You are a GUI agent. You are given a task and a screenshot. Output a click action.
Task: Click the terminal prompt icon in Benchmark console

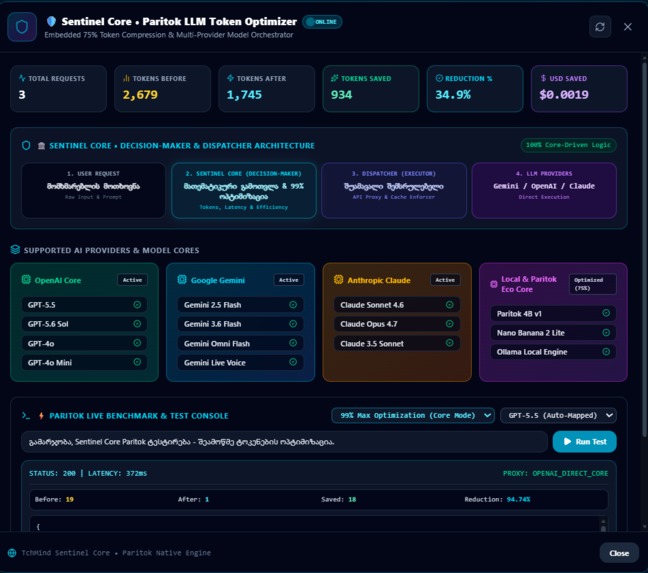coord(26,416)
